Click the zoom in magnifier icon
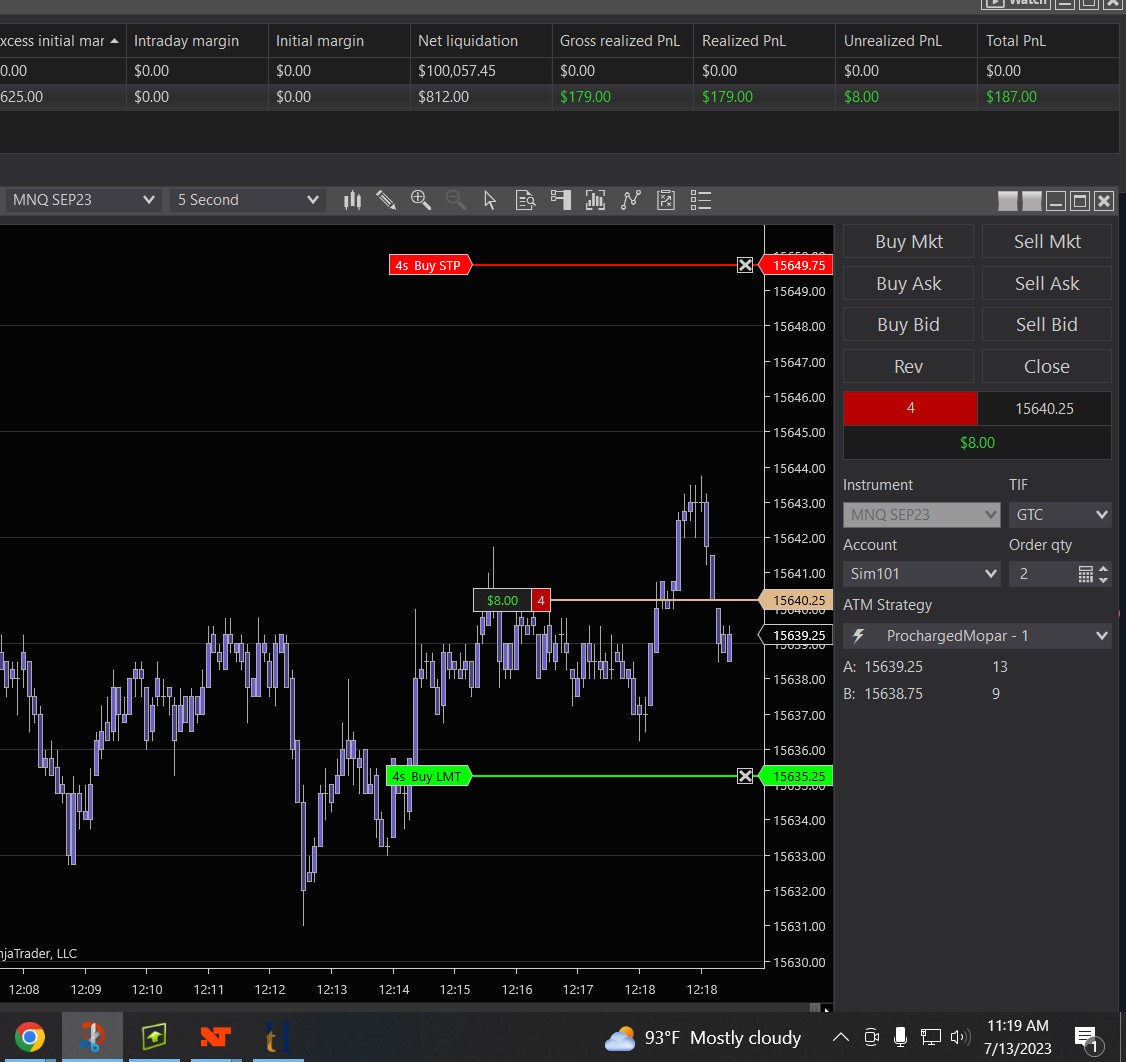 pos(421,200)
